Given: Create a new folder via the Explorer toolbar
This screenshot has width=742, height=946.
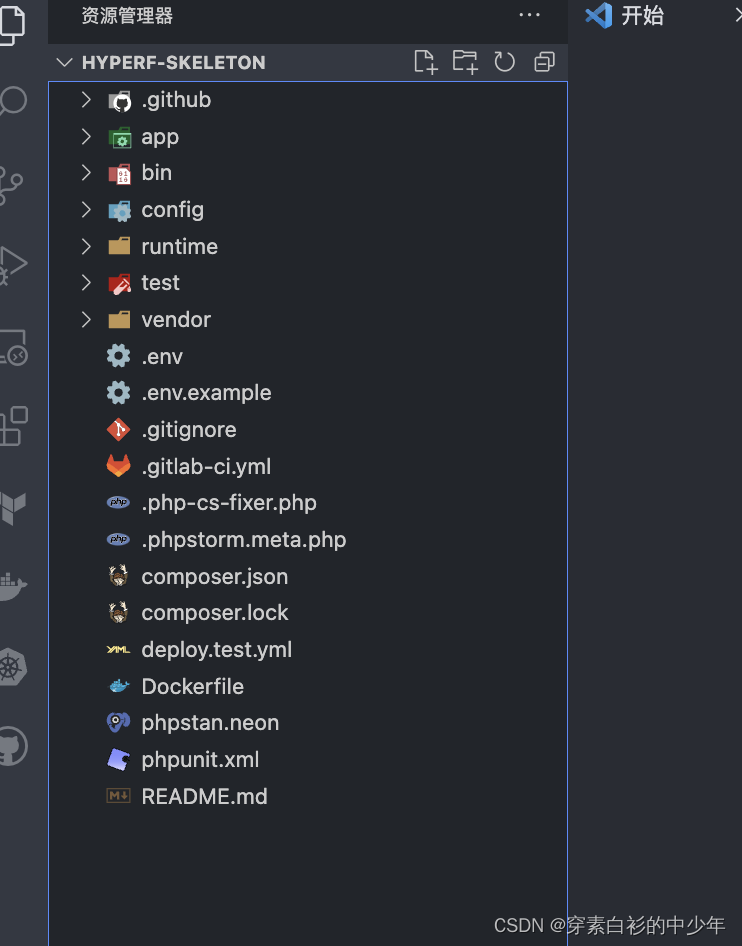Looking at the screenshot, I should tap(465, 62).
